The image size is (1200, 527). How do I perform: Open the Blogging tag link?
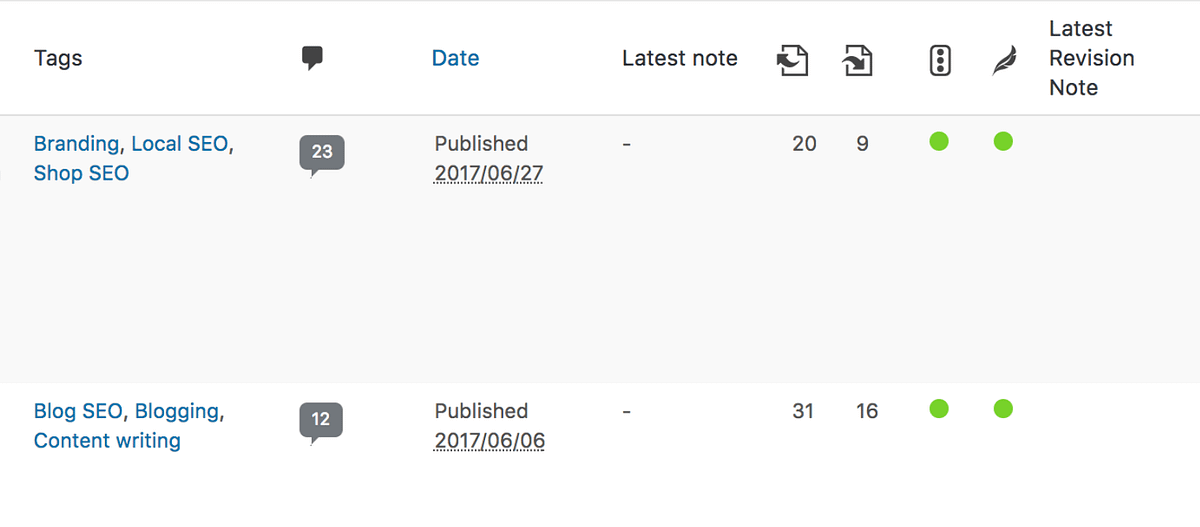(177, 411)
